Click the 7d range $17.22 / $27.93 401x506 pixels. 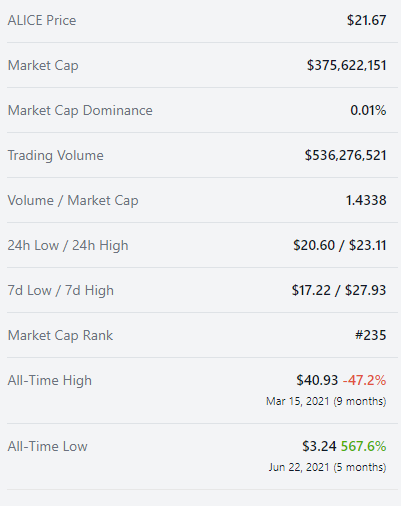(339, 290)
